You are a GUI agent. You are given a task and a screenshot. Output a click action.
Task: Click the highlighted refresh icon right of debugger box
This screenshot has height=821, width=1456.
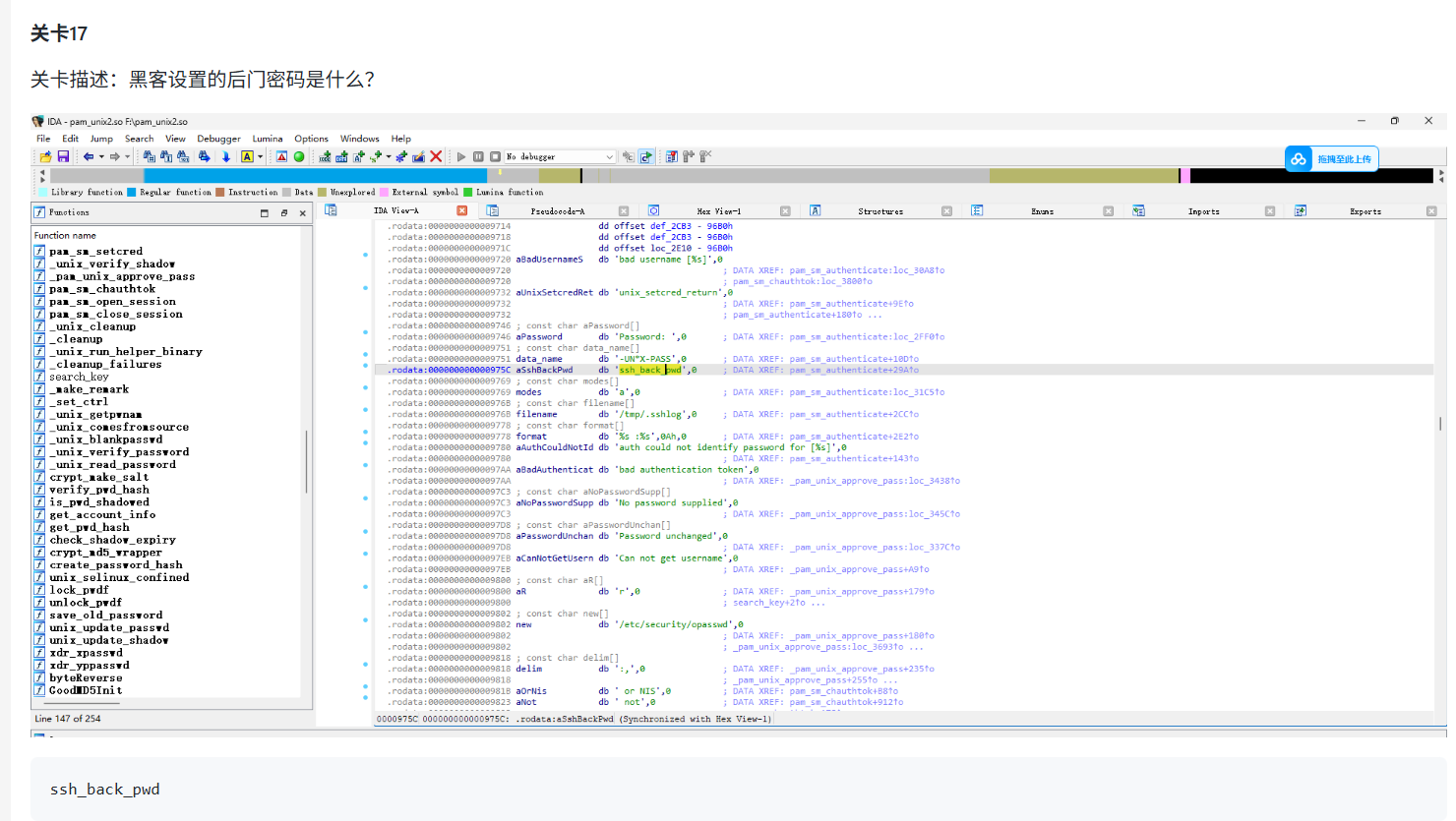[646, 156]
